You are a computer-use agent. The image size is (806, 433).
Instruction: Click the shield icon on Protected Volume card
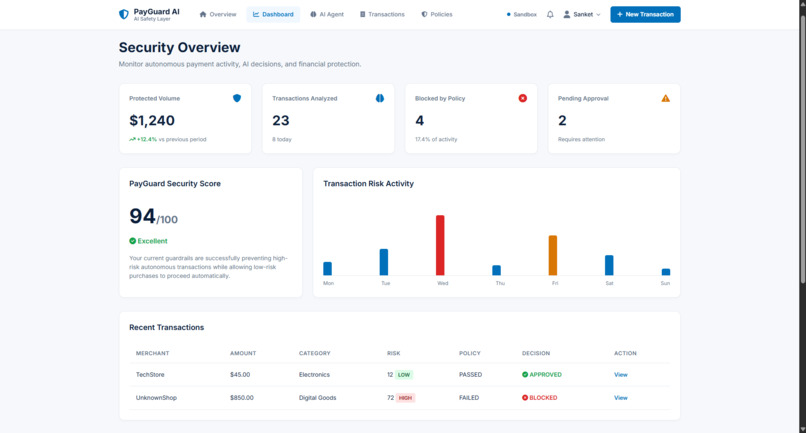236,98
